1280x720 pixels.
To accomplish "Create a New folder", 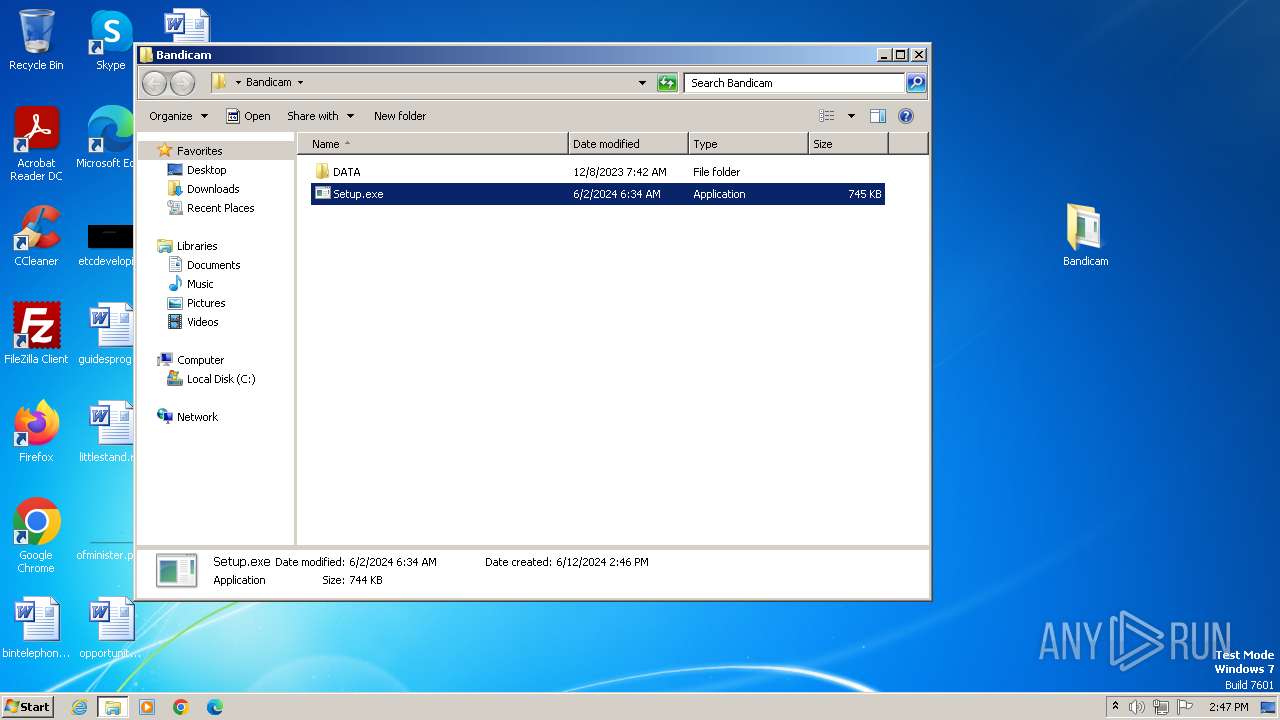I will pyautogui.click(x=400, y=116).
